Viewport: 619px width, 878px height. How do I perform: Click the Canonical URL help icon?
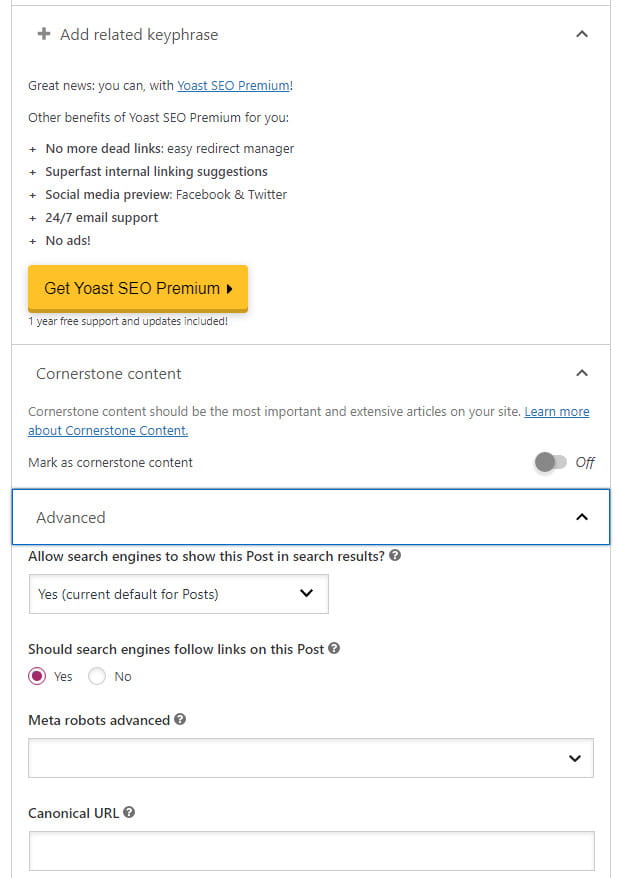129,813
